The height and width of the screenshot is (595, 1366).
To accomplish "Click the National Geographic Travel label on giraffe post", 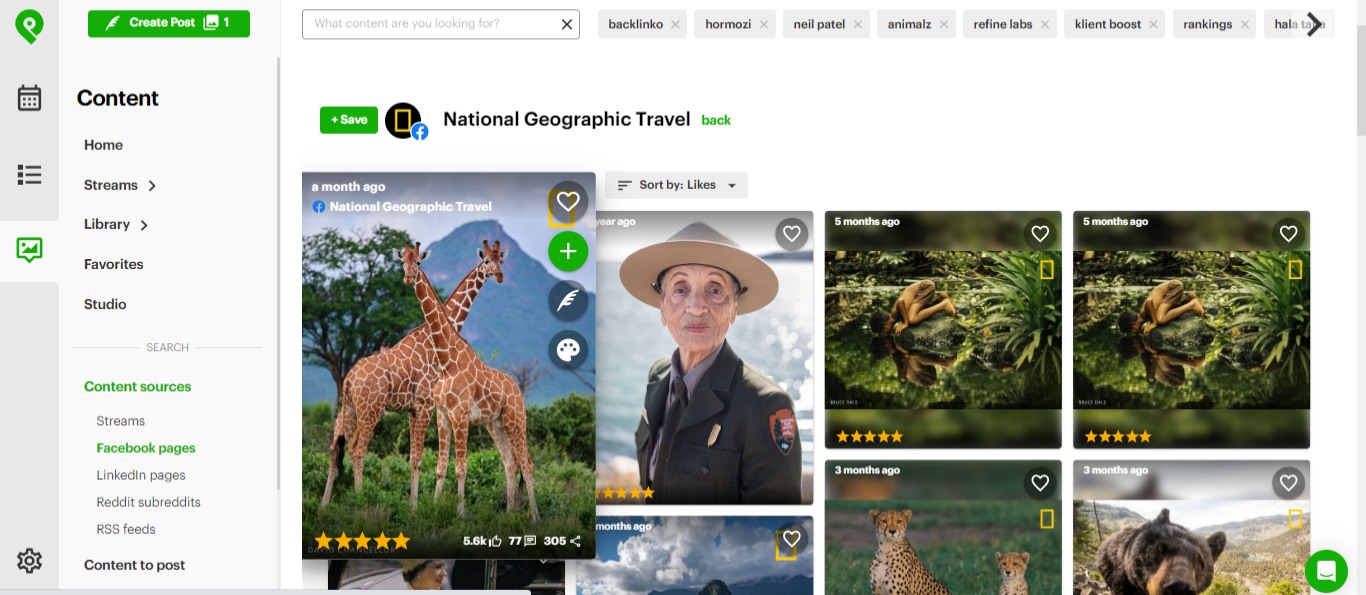I will 411,207.
